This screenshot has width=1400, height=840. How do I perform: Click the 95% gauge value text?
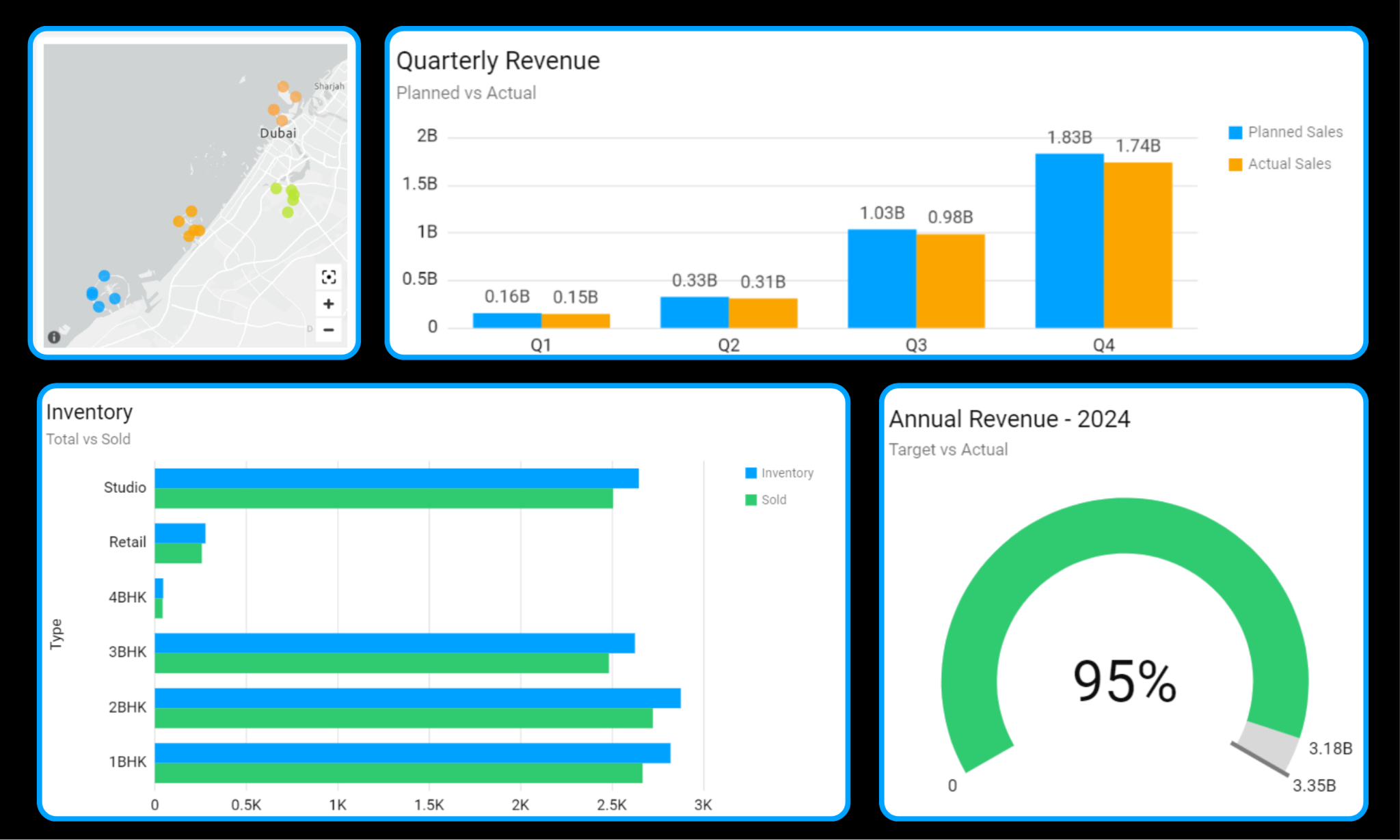[x=1125, y=681]
